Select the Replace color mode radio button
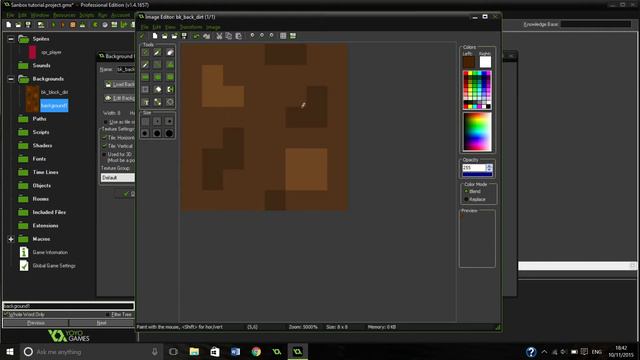Image resolution: width=640 pixels, height=360 pixels. [467, 199]
